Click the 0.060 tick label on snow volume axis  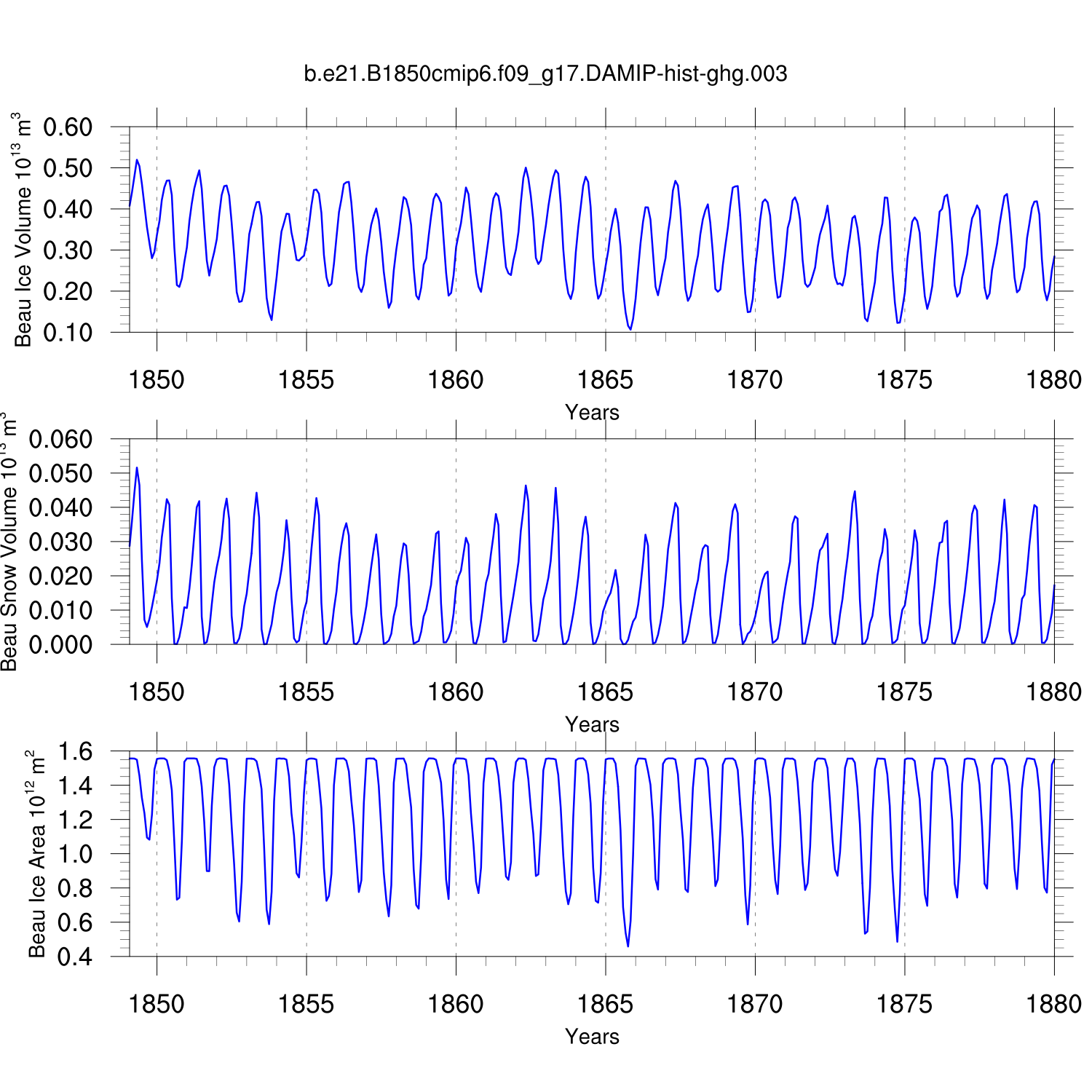click(x=60, y=440)
